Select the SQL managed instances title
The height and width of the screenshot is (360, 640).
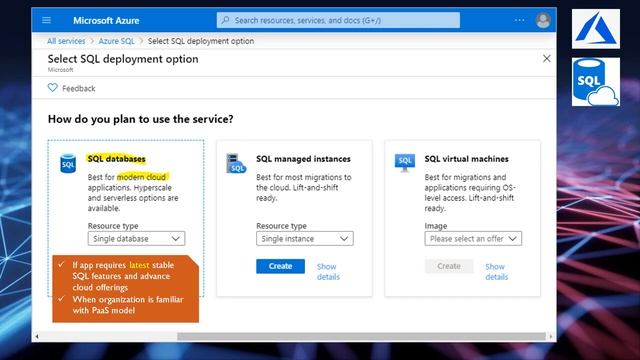pos(303,159)
